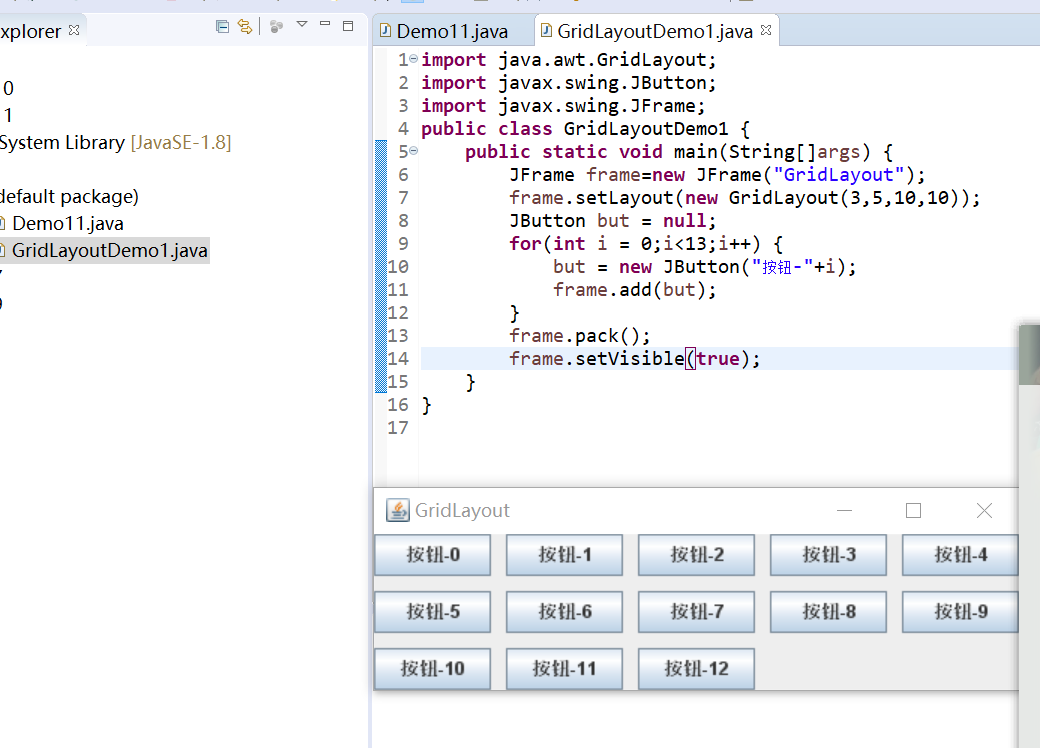Viewport: 1040px width, 748px height.
Task: Close the Package Explorer view tab
Action: click(x=74, y=31)
